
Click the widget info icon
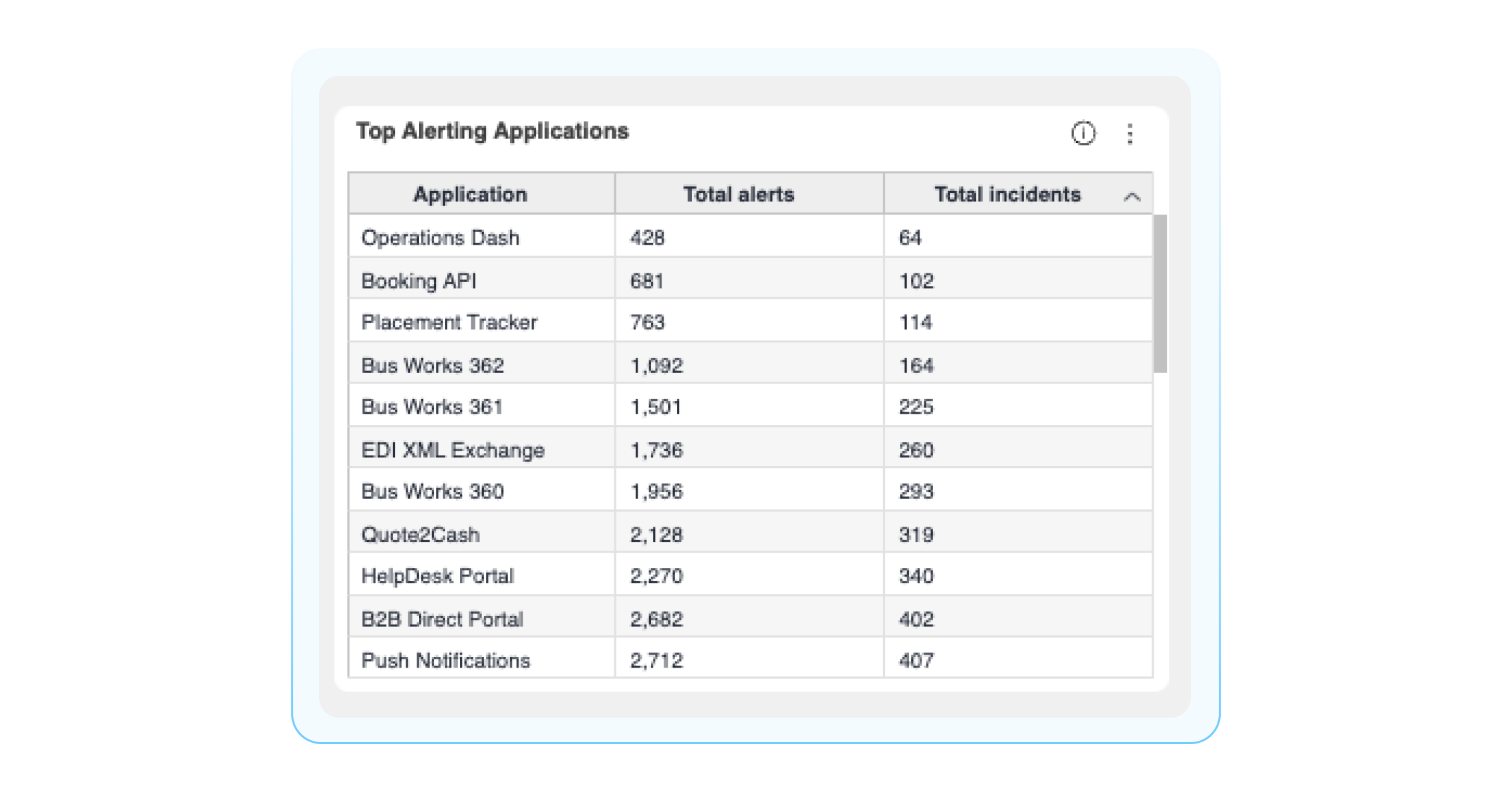(x=1083, y=133)
